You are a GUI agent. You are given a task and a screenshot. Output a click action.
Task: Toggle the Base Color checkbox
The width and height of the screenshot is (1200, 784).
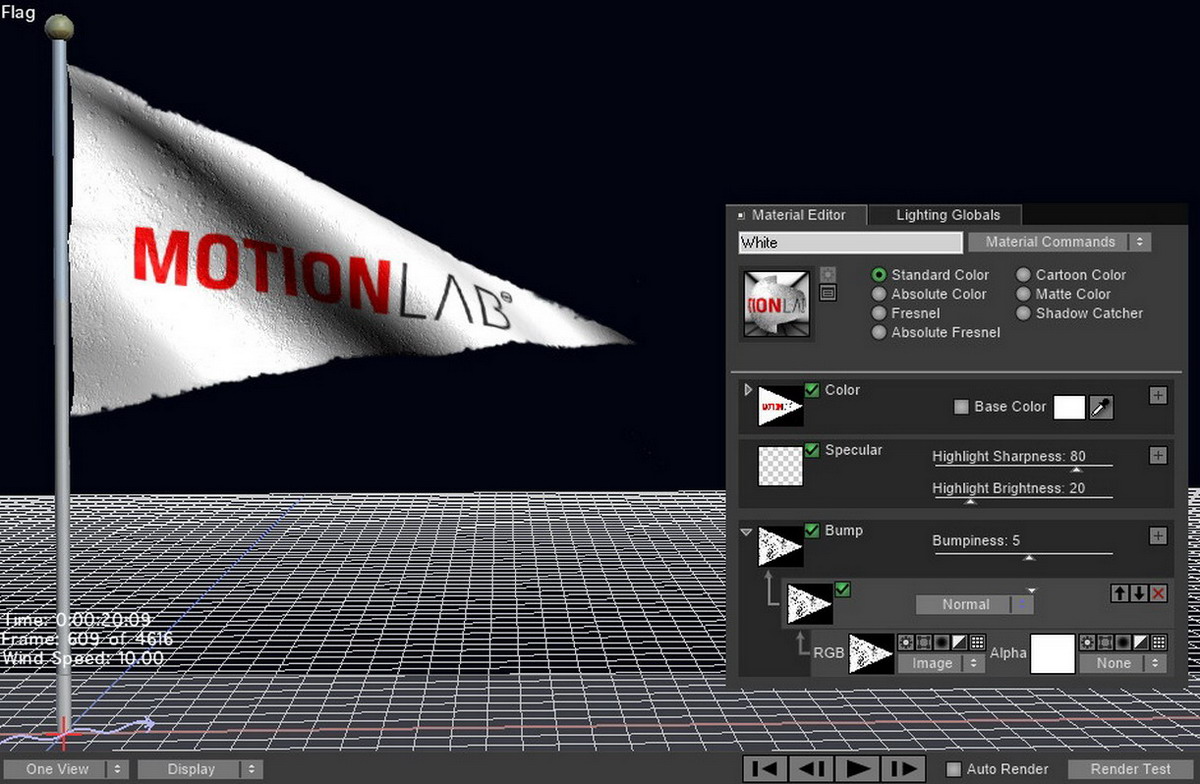coord(962,407)
